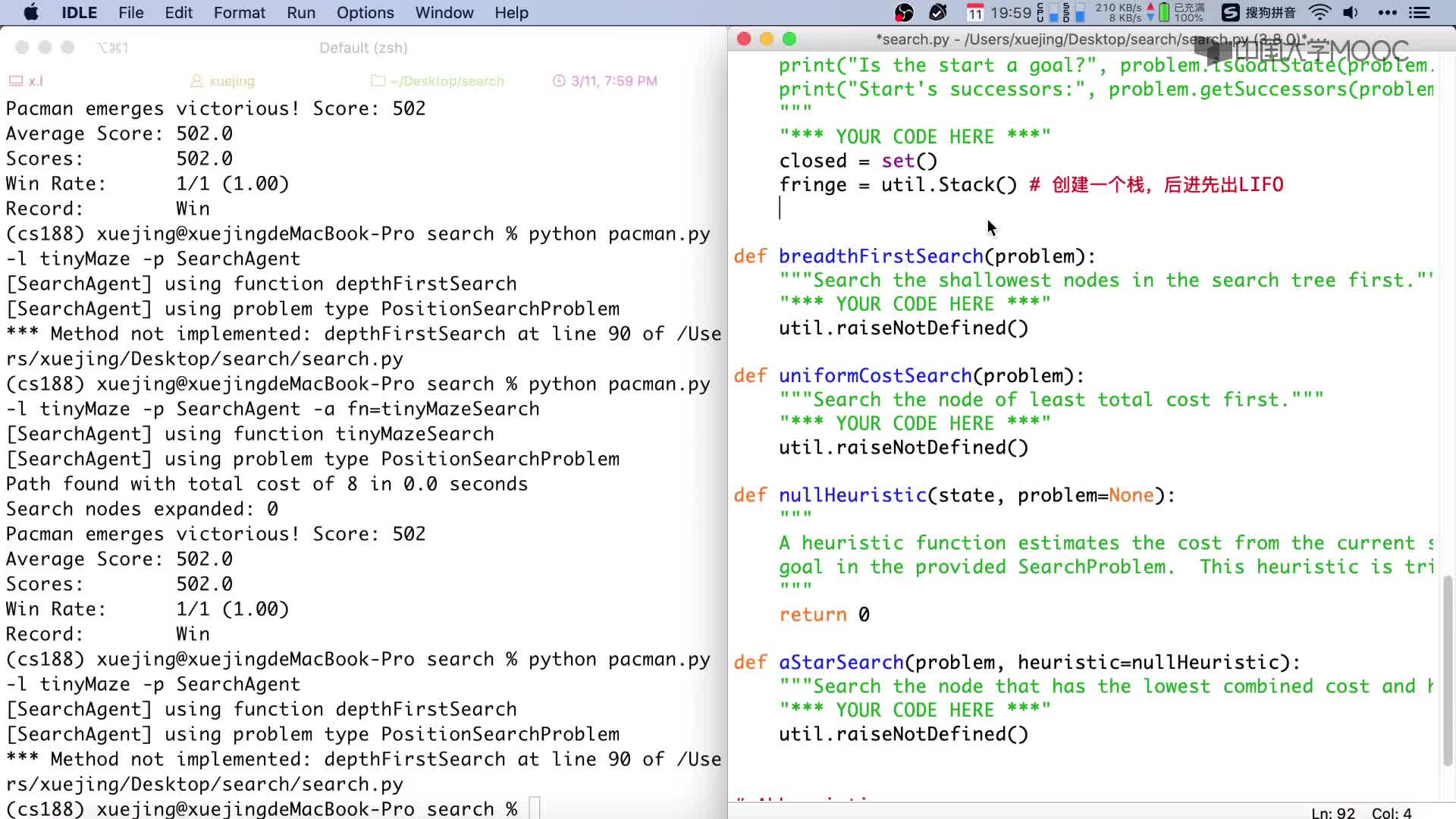Click the xuejing user icon in terminal
This screenshot has width=1456, height=819.
click(196, 80)
